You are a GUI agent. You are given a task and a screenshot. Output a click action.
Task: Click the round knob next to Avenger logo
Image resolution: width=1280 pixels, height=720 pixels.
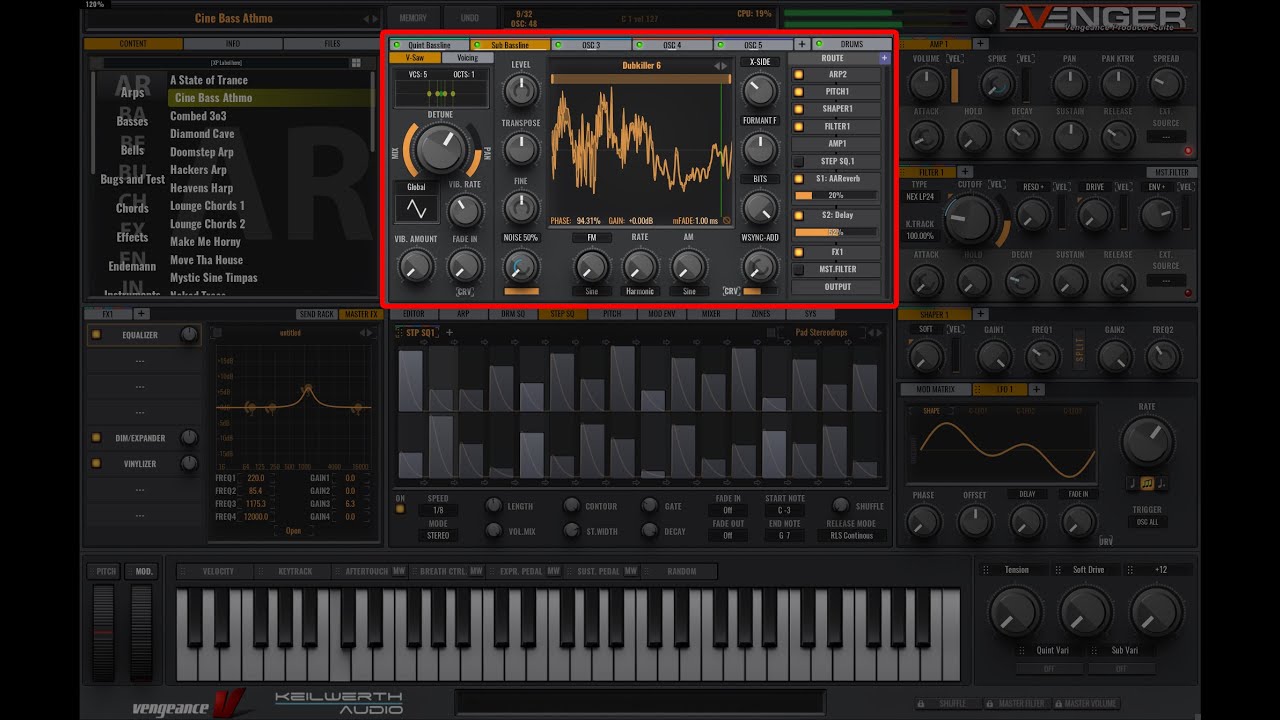[985, 17]
